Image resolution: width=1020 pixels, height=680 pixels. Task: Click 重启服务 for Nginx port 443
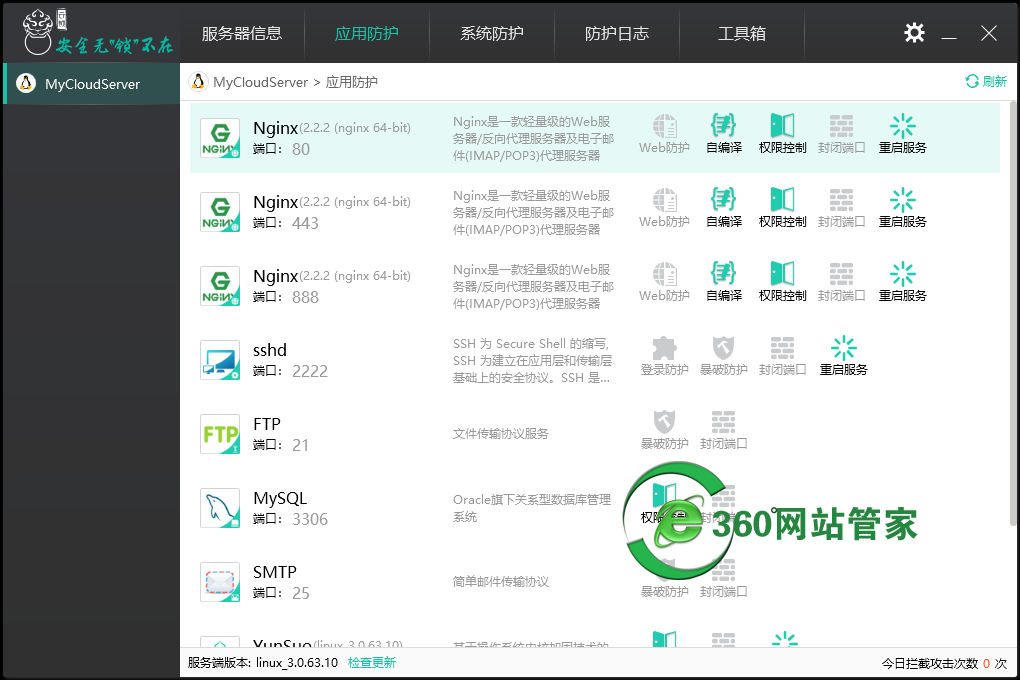point(902,208)
